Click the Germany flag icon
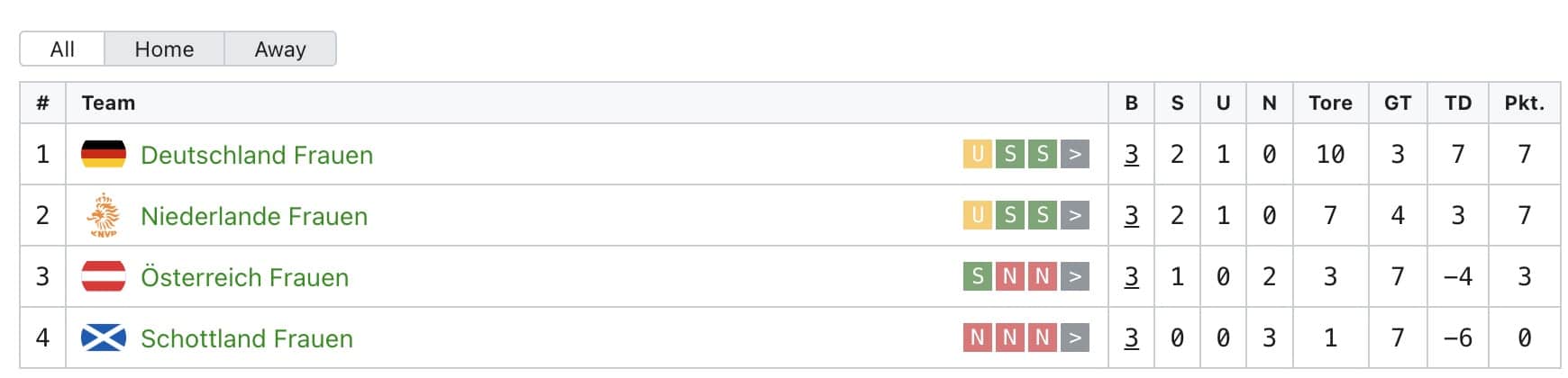 tap(104, 154)
